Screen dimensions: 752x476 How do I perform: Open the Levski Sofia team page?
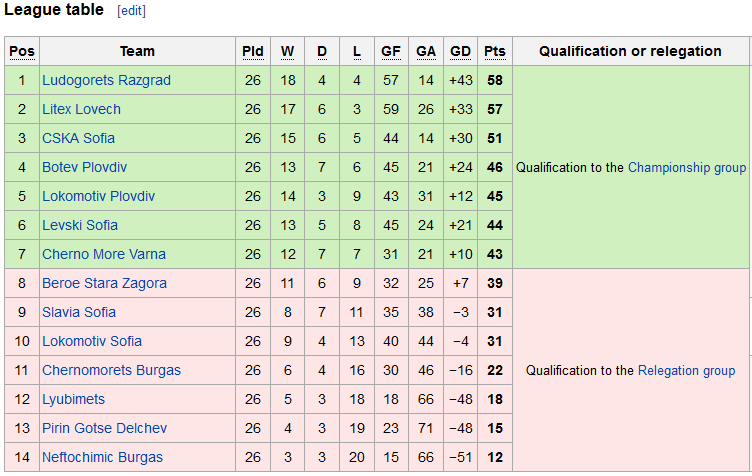click(x=80, y=225)
